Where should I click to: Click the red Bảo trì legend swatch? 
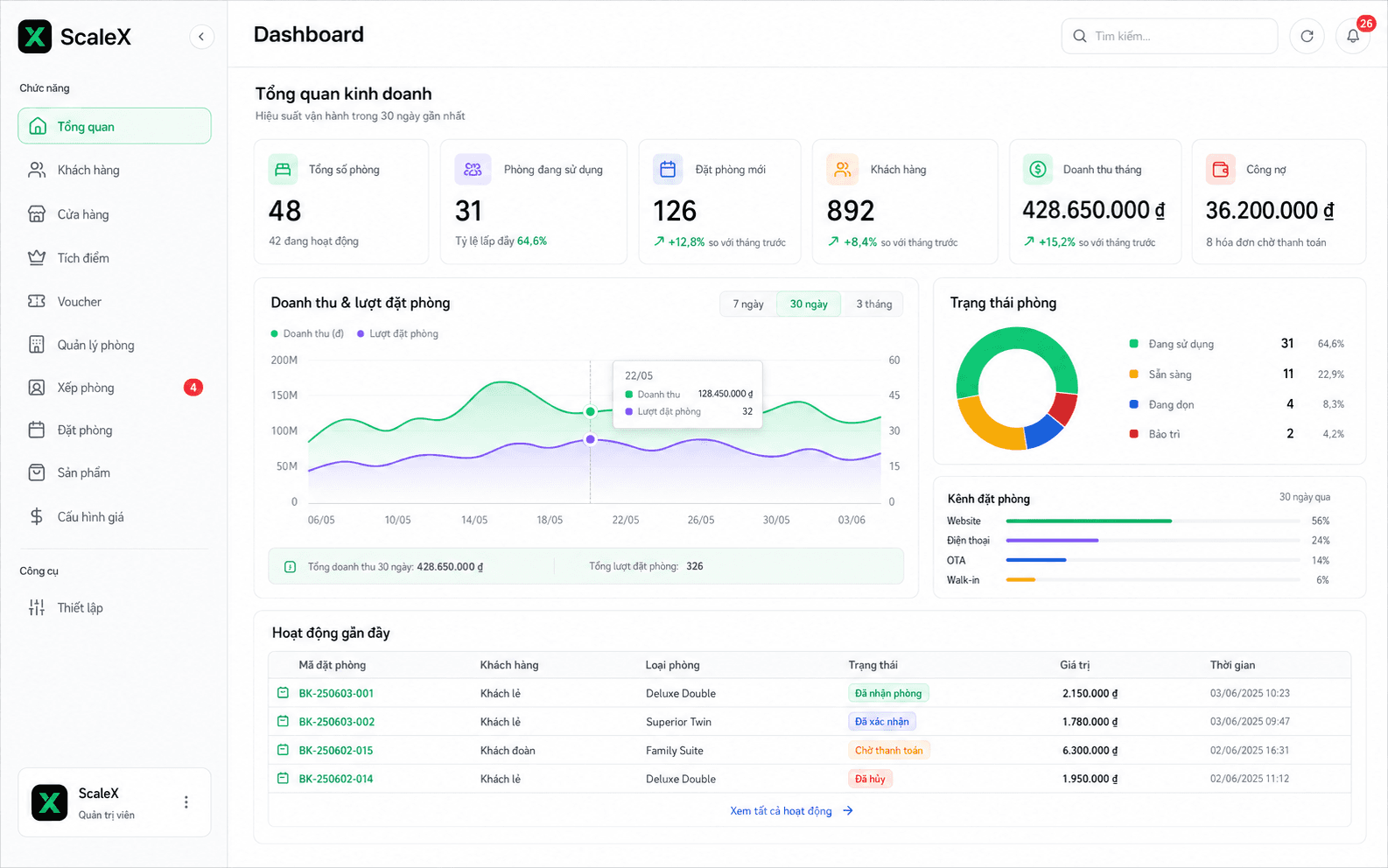point(1133,434)
